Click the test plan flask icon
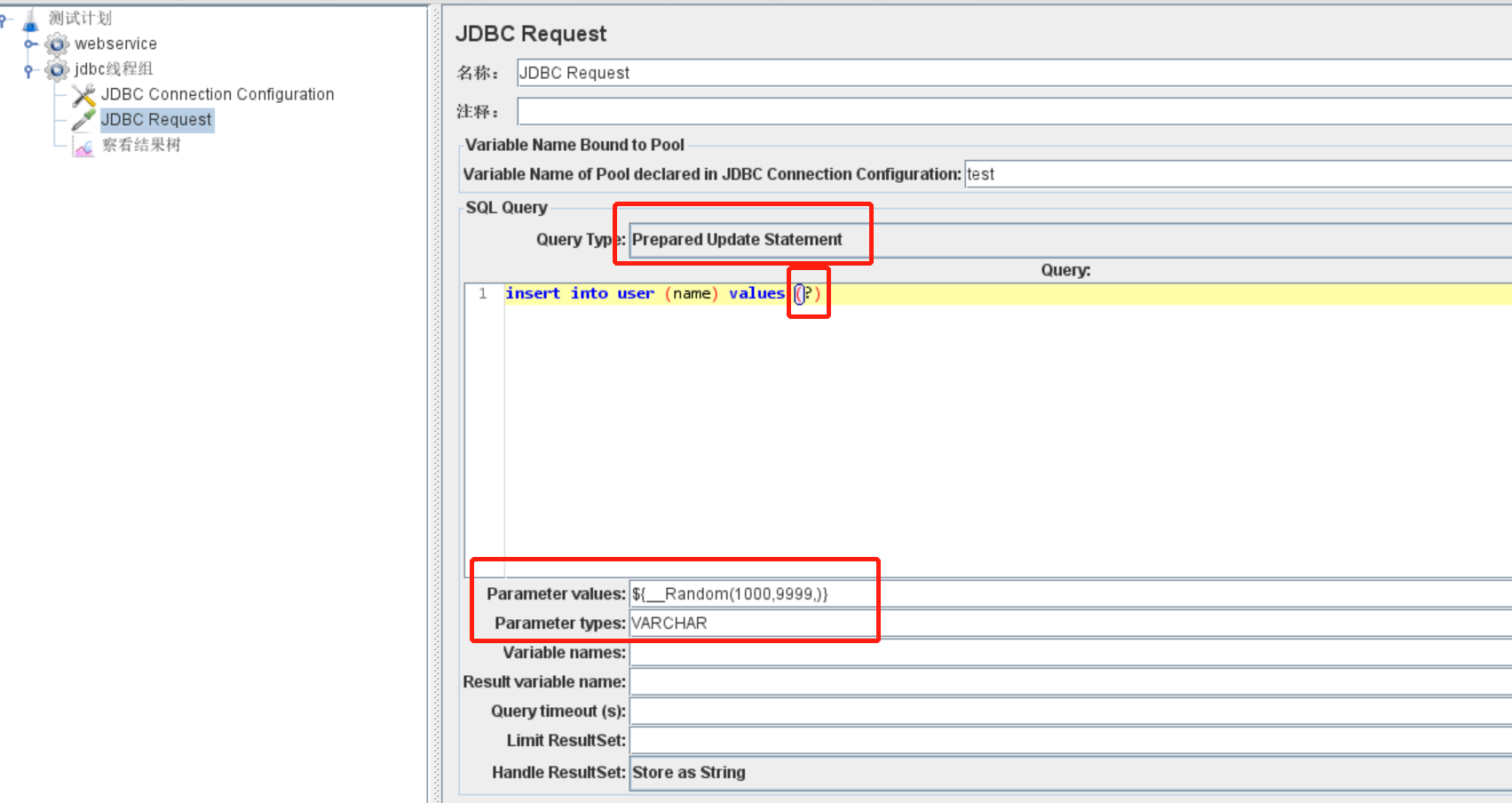 pos(31,20)
